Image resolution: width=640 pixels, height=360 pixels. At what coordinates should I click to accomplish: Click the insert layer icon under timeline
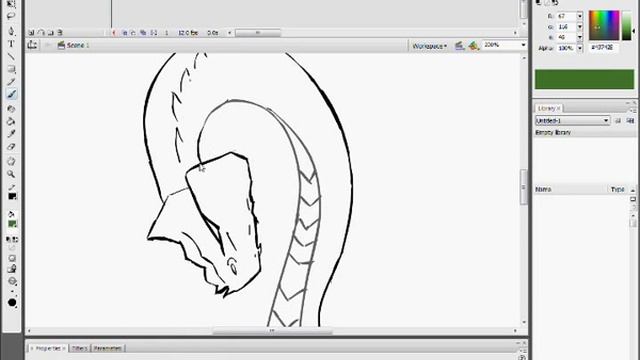point(31,33)
